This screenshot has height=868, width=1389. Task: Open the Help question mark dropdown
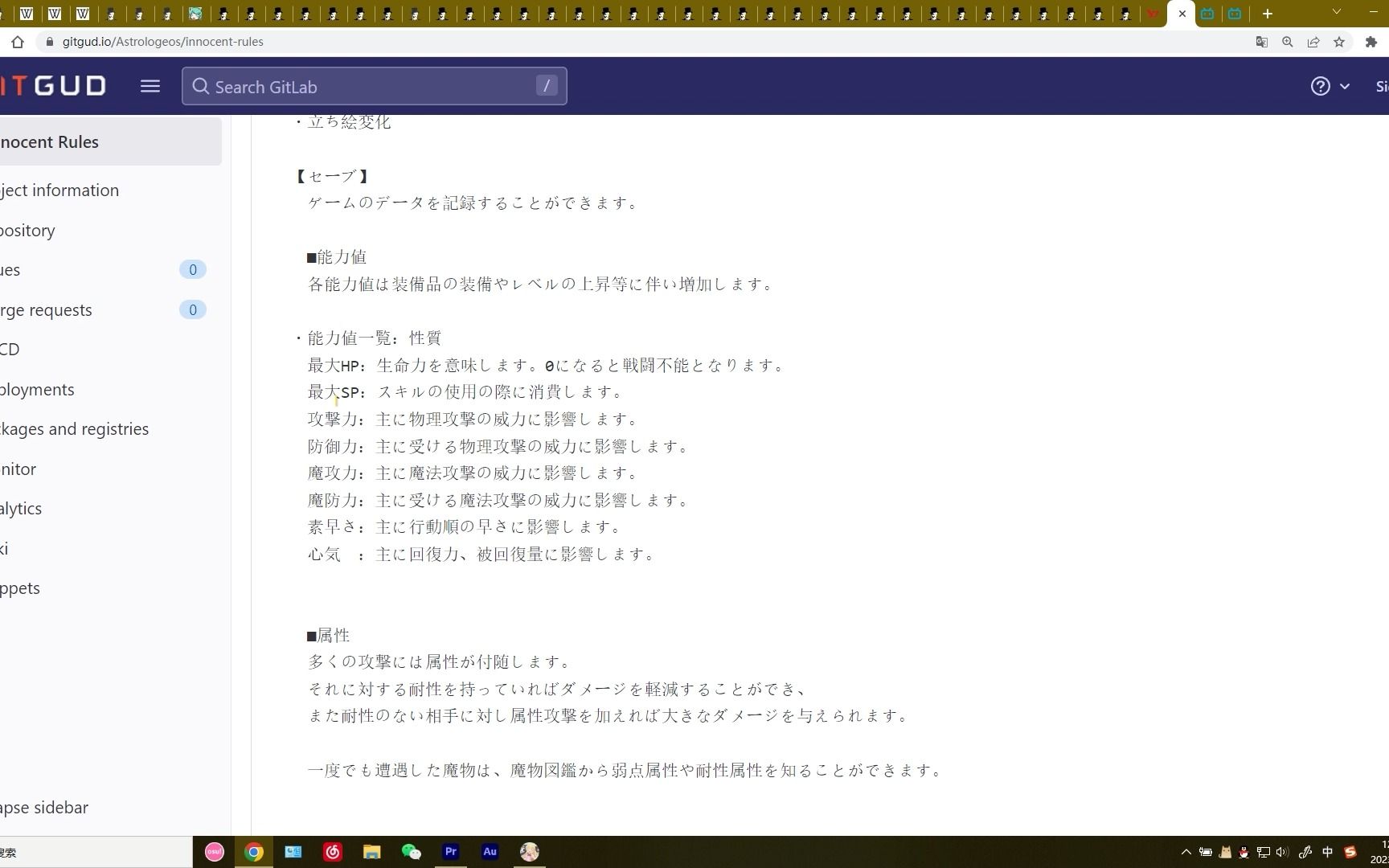tap(1330, 86)
